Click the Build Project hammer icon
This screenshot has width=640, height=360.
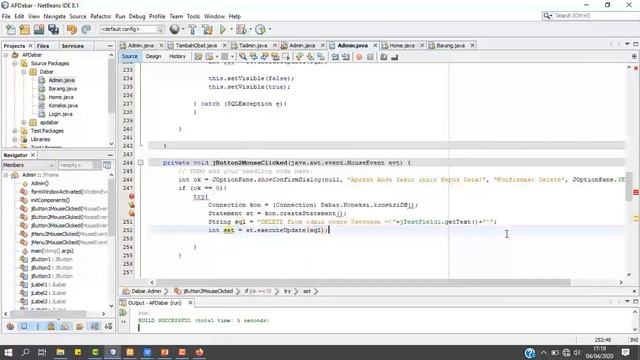pos(192,29)
